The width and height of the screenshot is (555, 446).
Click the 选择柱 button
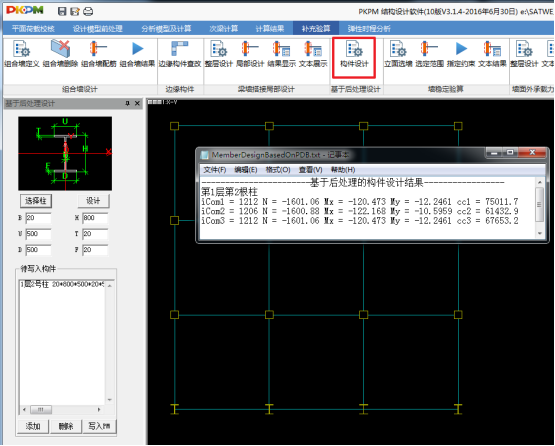[x=36, y=201]
